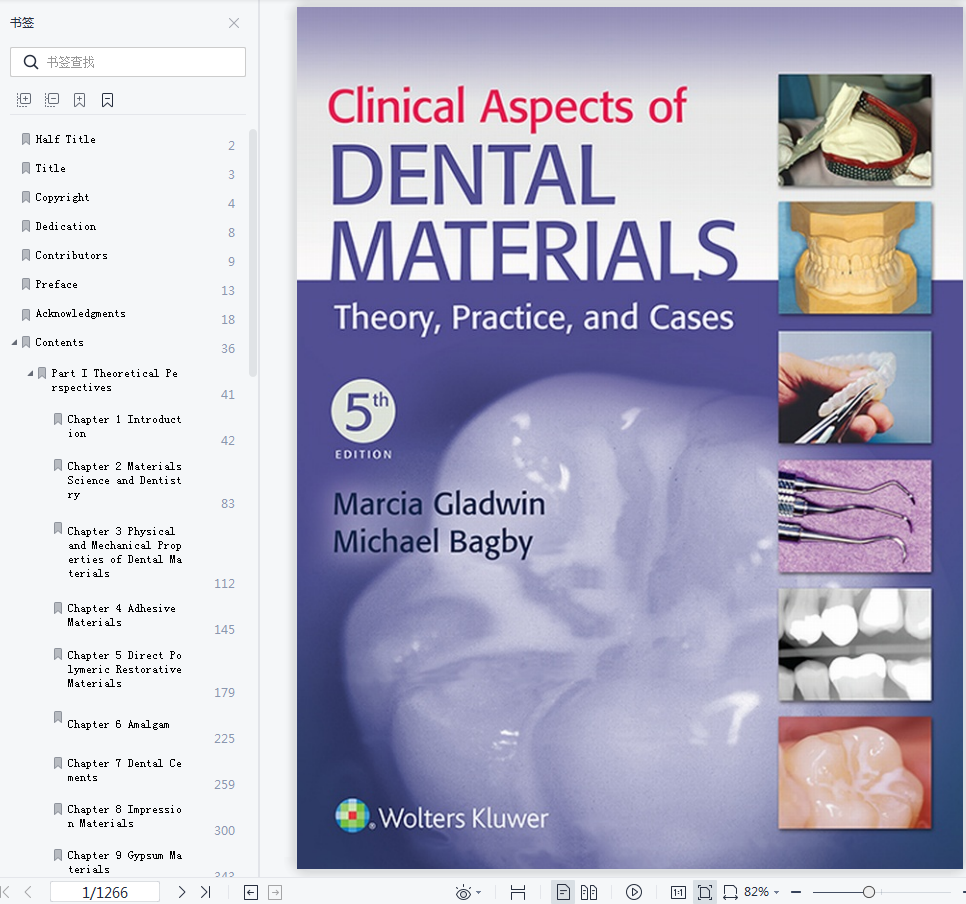The width and height of the screenshot is (966, 904).
Task: Click page number 36 beside Contents
Action: coord(228,349)
